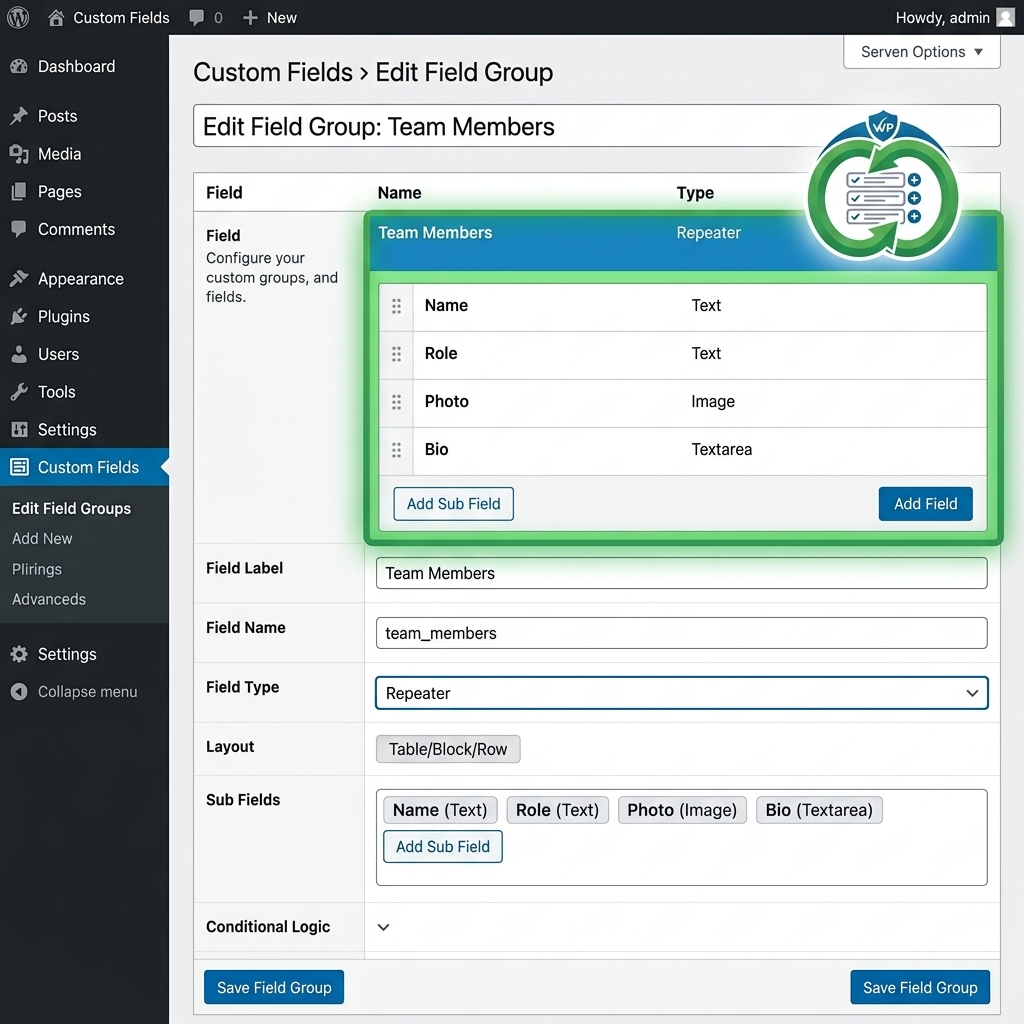Screen dimensions: 1024x1024
Task: Click the Bio sub field row name
Action: [x=436, y=449]
